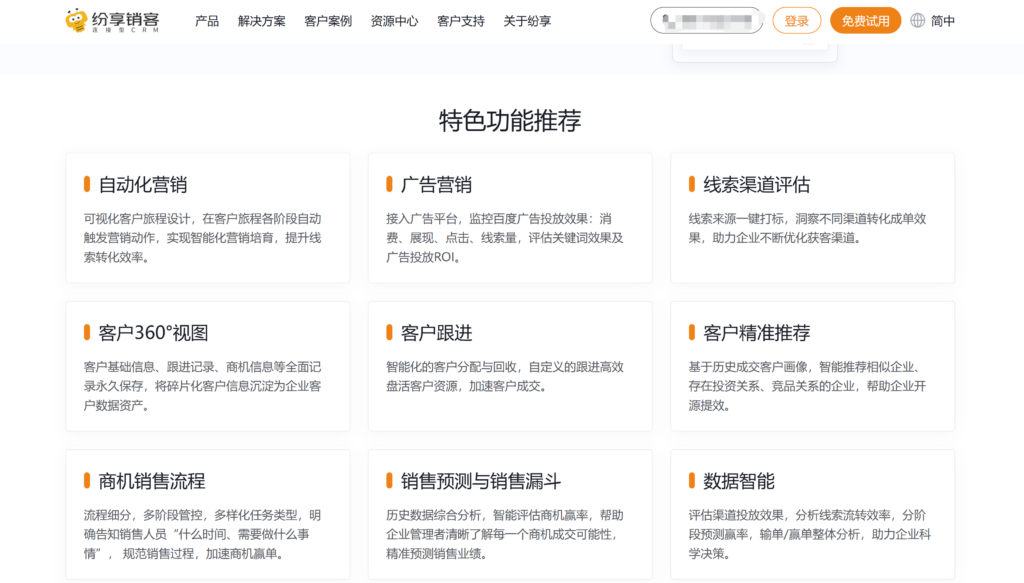Viewport: 1024px width, 583px height.
Task: Click the orange 免费试用 button
Action: click(865, 20)
